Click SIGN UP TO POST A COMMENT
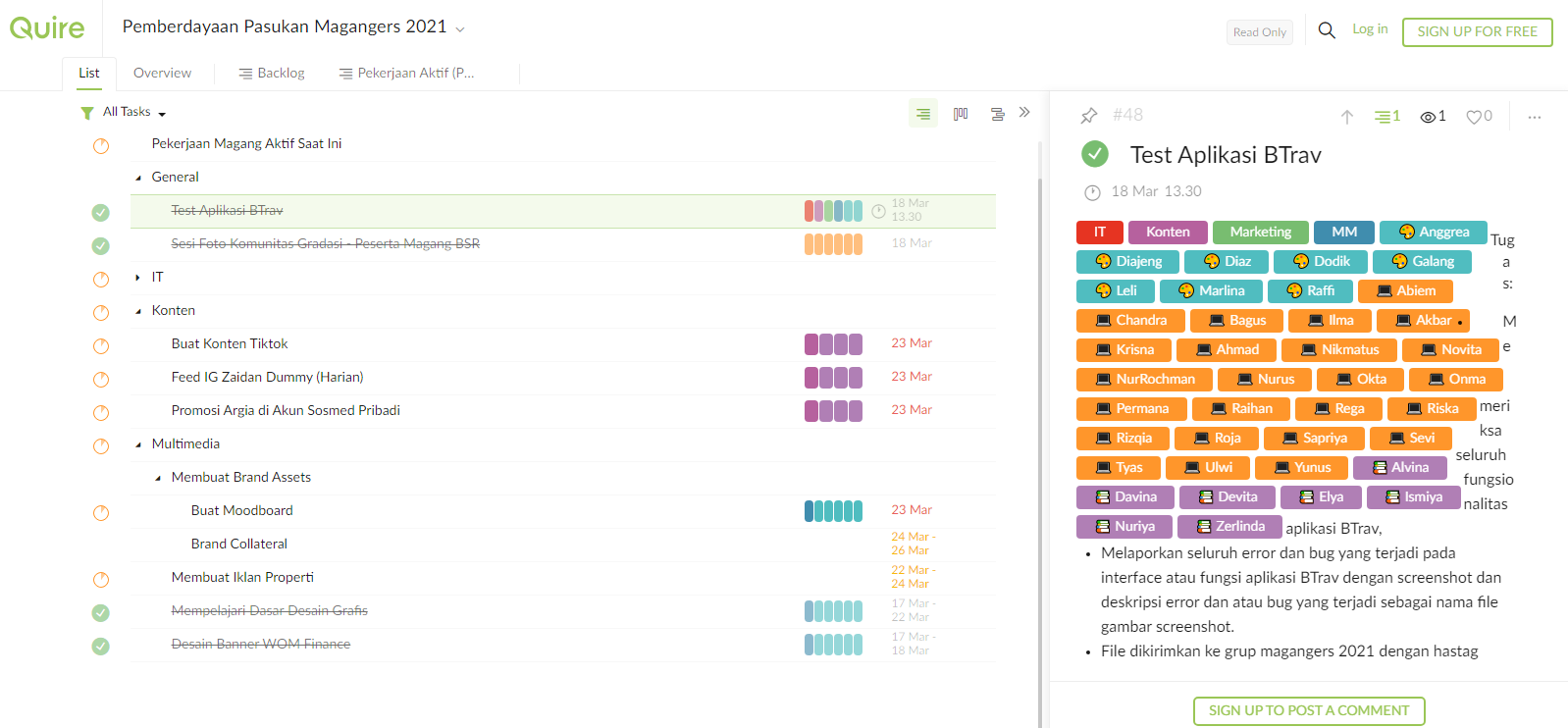The image size is (1568, 728). click(1309, 710)
